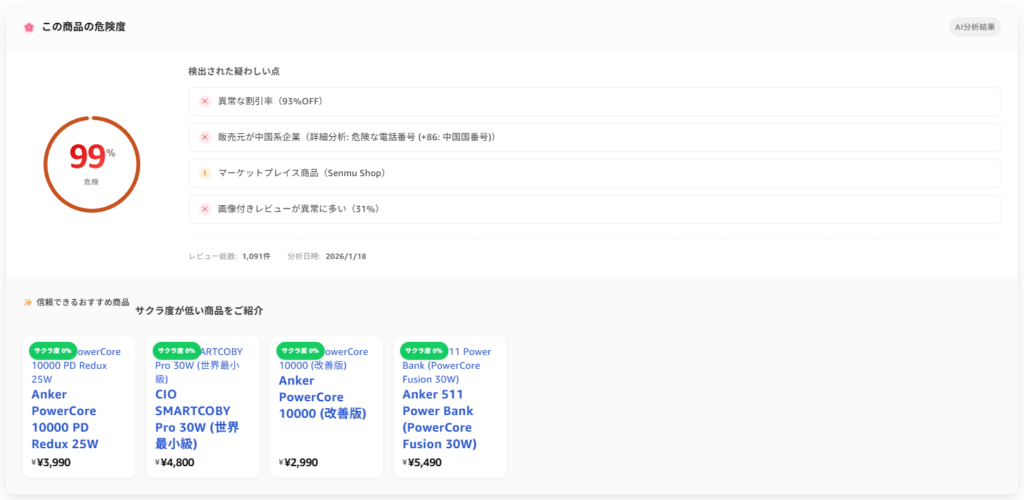Click the red X icon for 販売元が中国系企業
The image size is (1024, 500).
(x=204, y=137)
